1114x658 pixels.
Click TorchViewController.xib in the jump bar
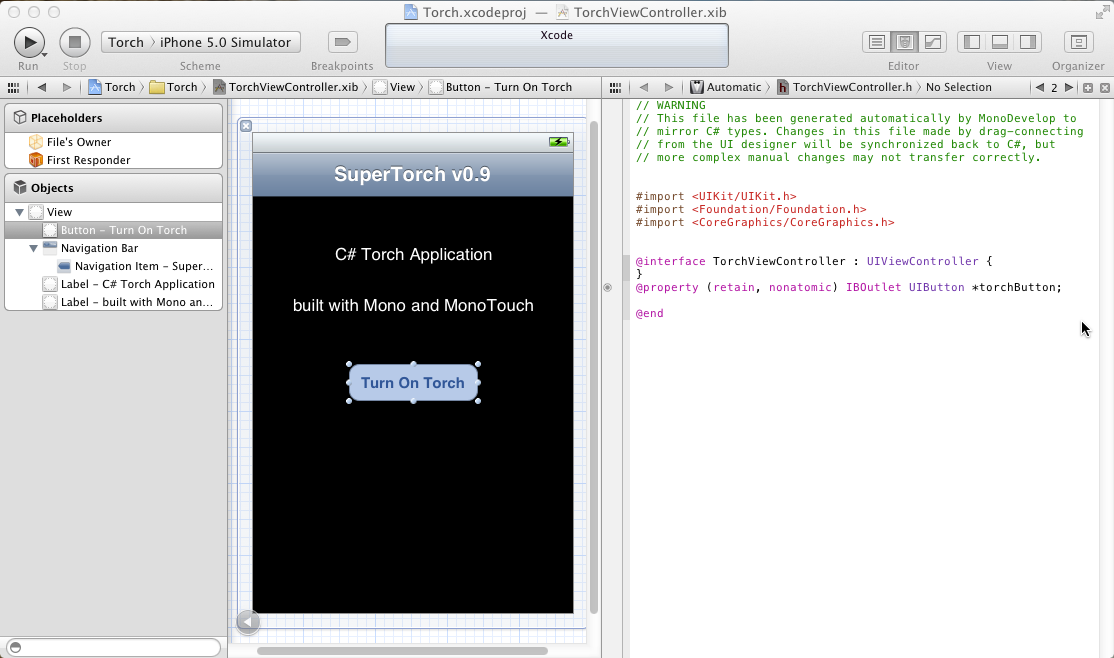tap(292, 87)
